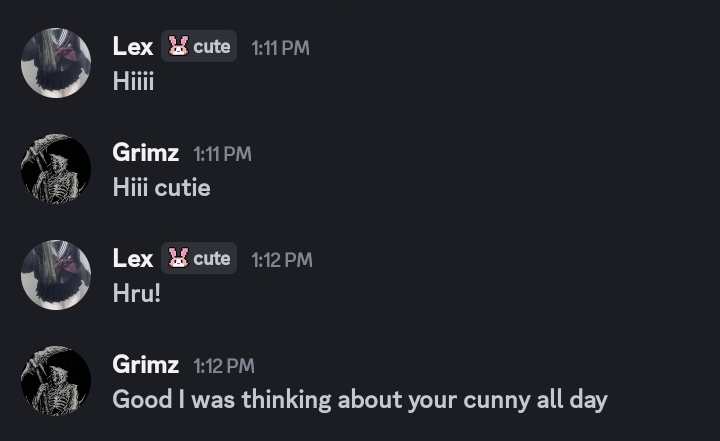Viewport: 720px width, 441px height.
Task: Click the 1:11 PM timestamp on Grimz's message
Action: (222, 154)
